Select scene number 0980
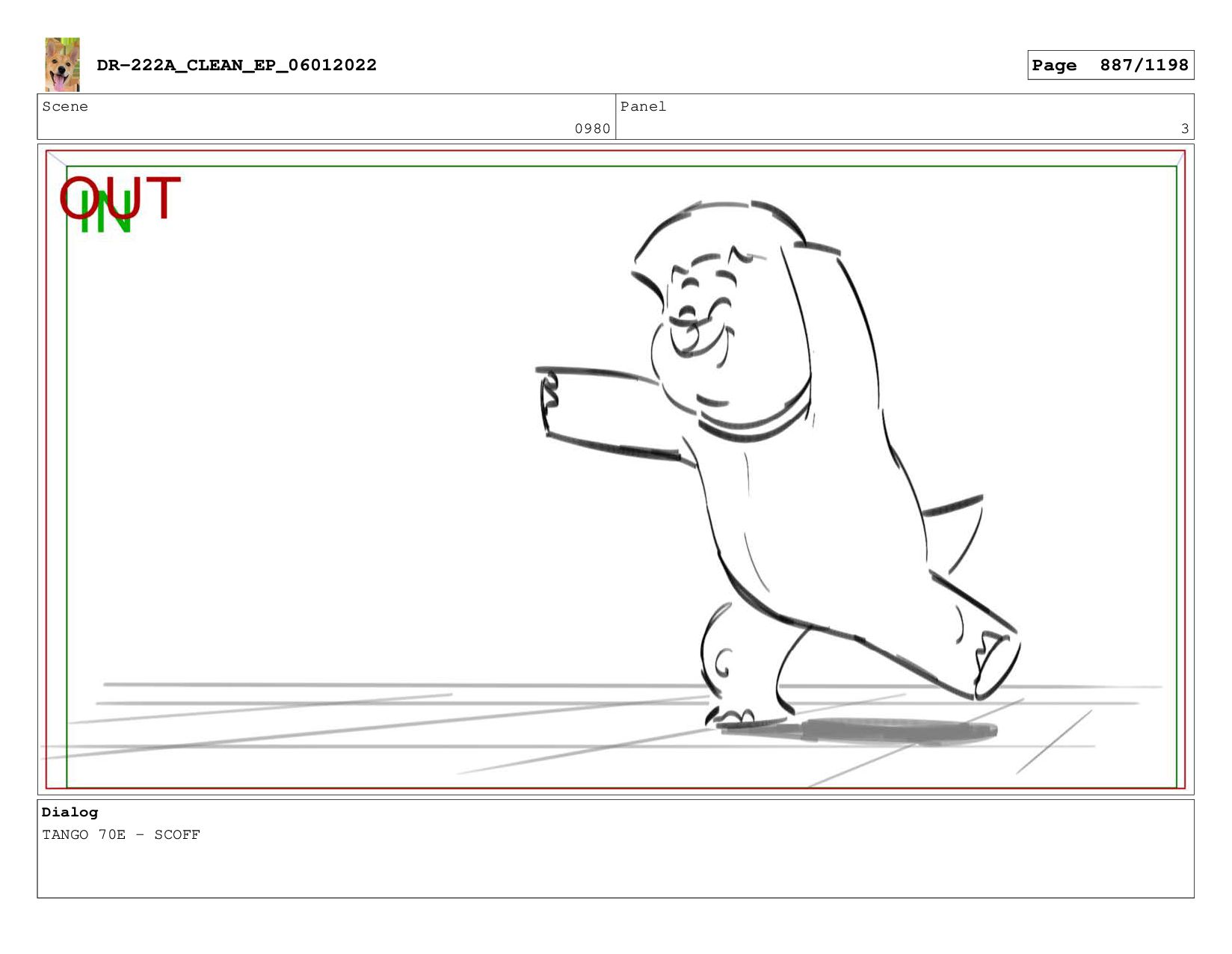 [592, 129]
